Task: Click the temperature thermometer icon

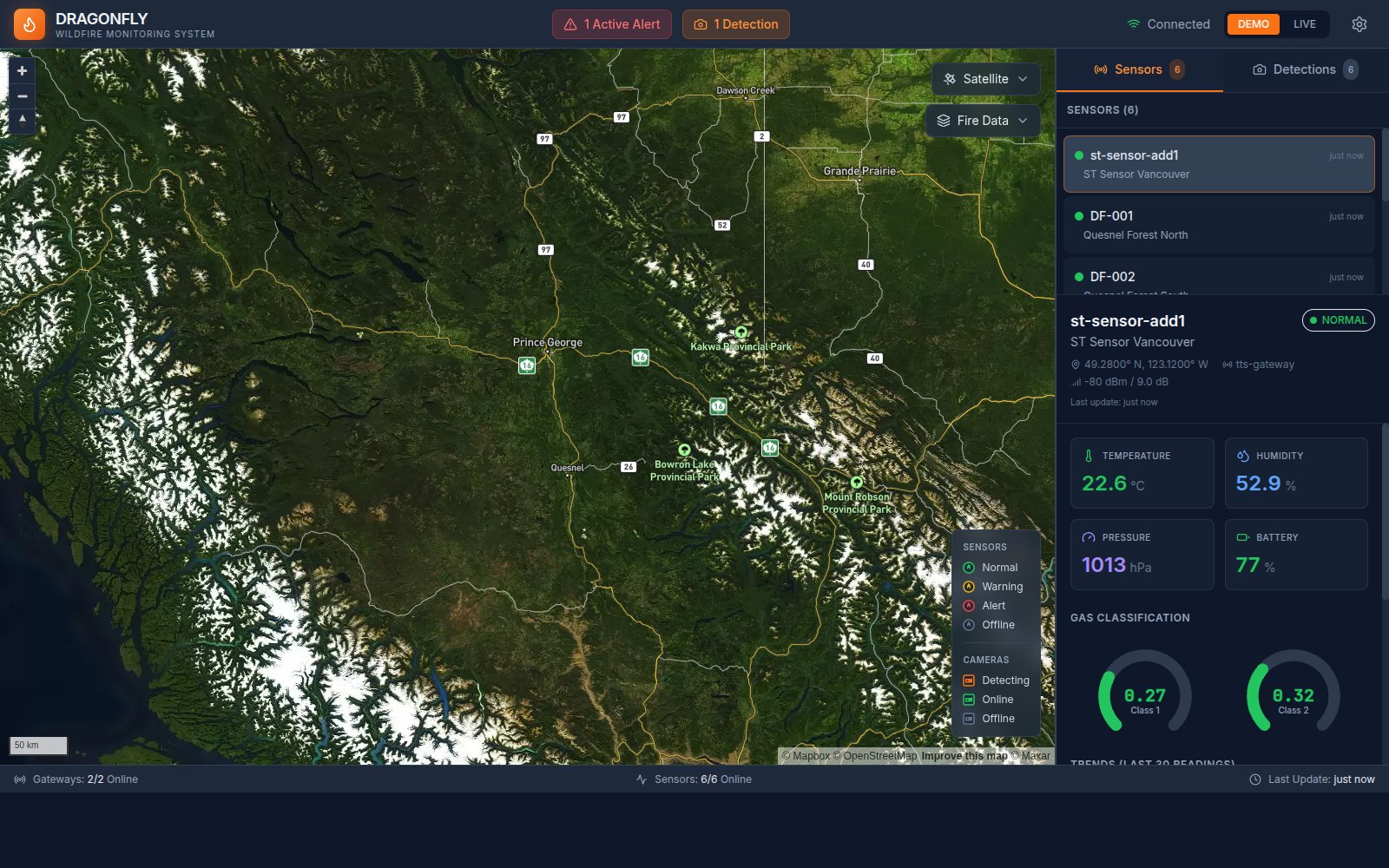Action: (x=1089, y=456)
